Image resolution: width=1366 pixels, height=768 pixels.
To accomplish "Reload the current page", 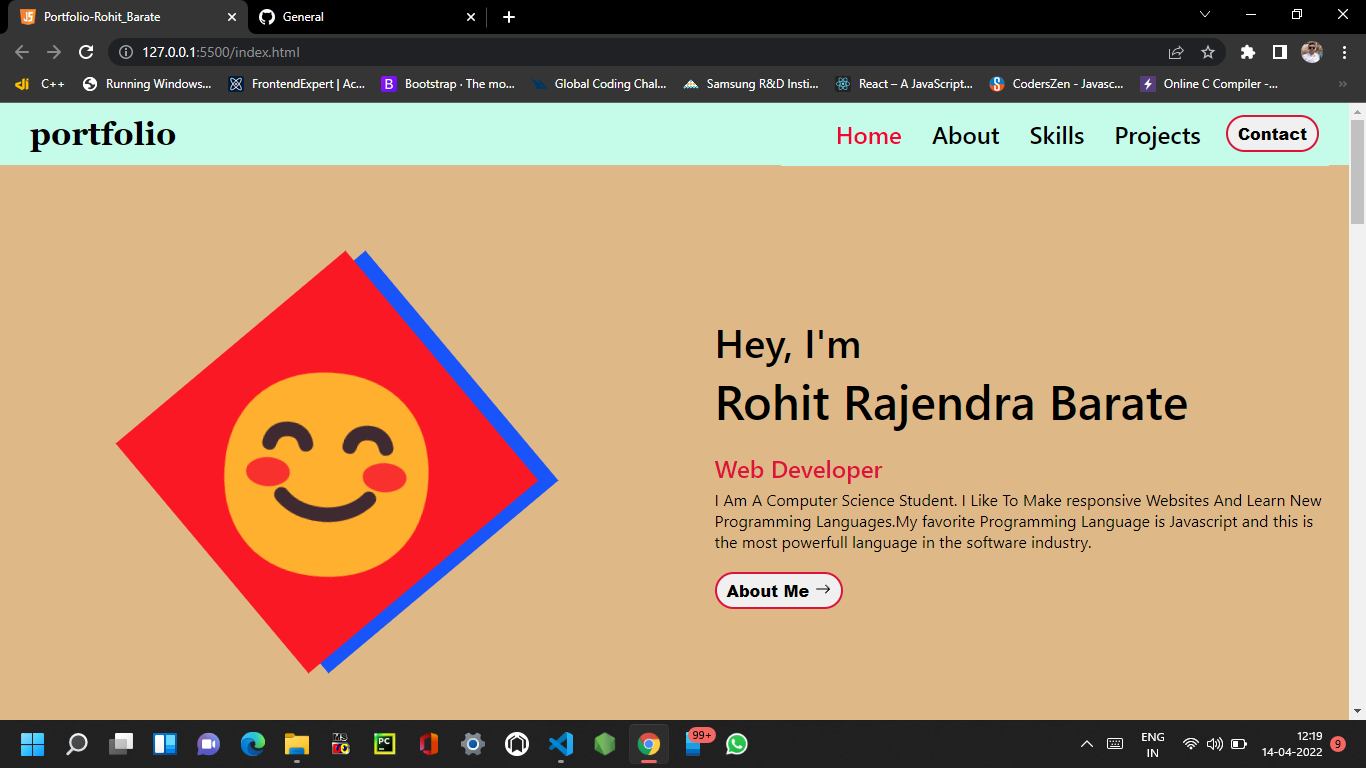I will point(86,51).
